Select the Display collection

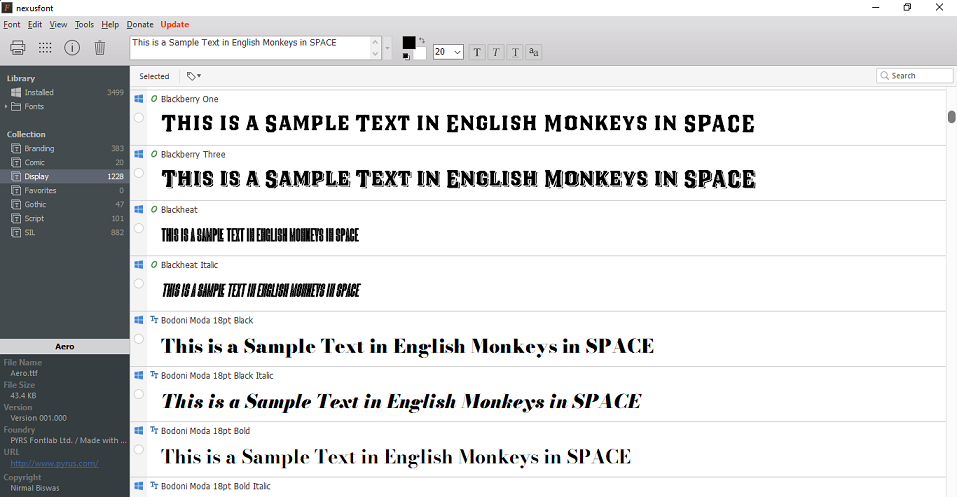65,176
